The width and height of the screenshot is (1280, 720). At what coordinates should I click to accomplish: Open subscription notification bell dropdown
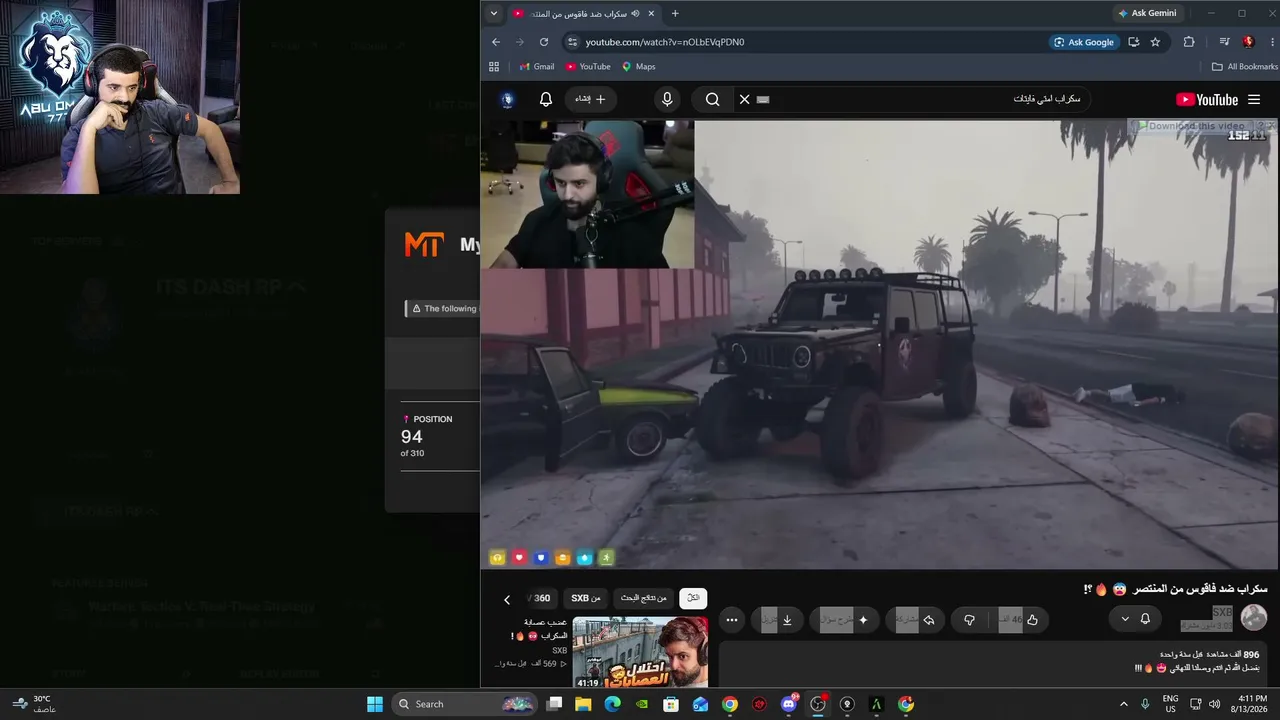(1135, 619)
